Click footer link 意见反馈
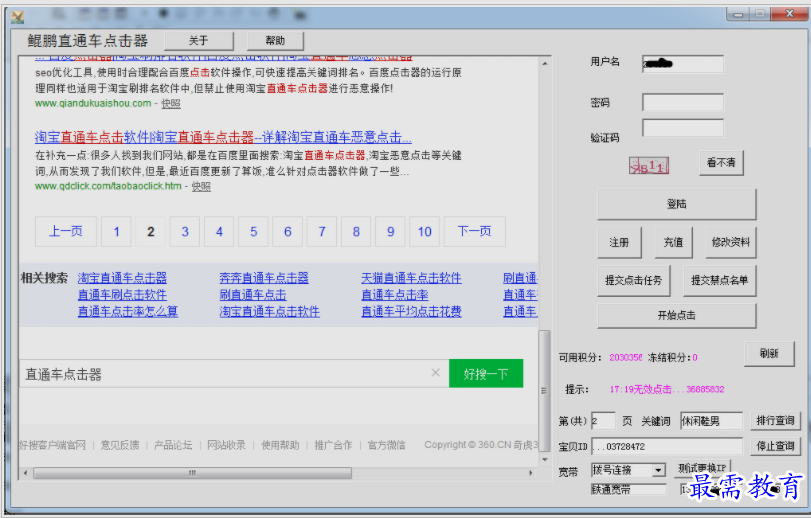811x518 pixels. click(x=120, y=445)
